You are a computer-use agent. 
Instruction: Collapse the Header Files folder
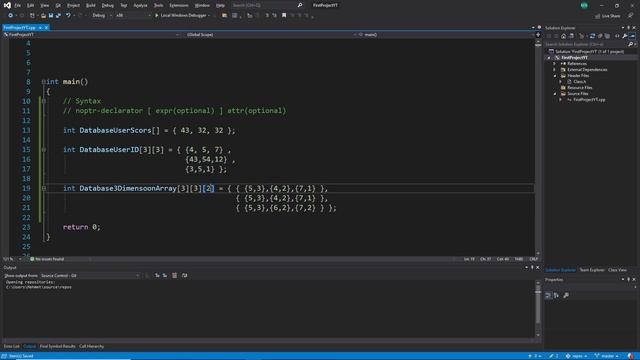point(555,76)
